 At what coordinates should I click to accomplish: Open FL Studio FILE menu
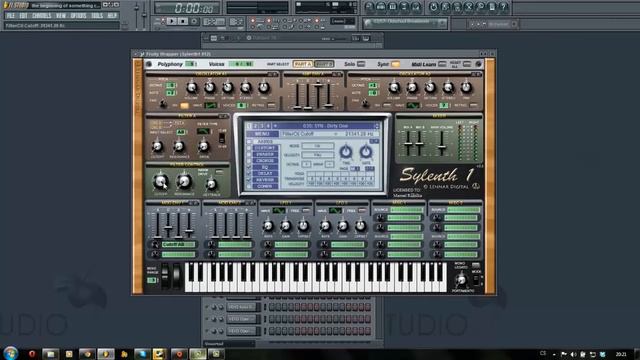point(10,16)
